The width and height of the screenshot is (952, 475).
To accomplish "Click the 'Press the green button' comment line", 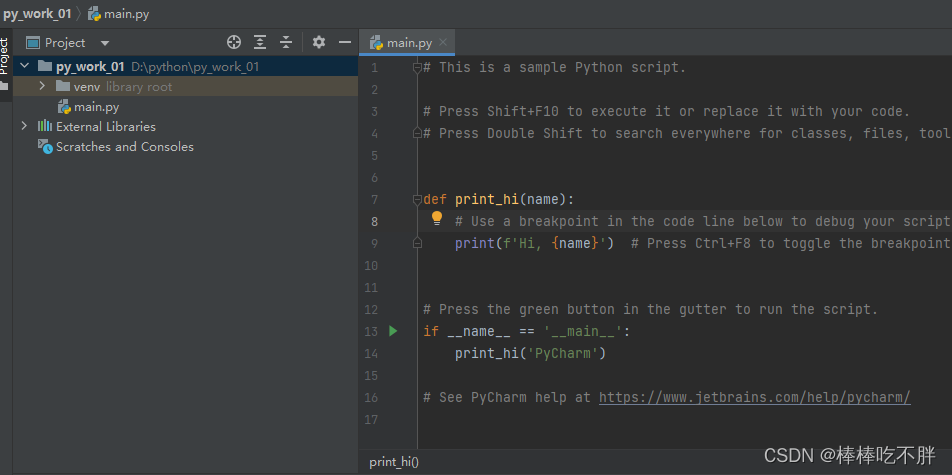I will point(650,310).
